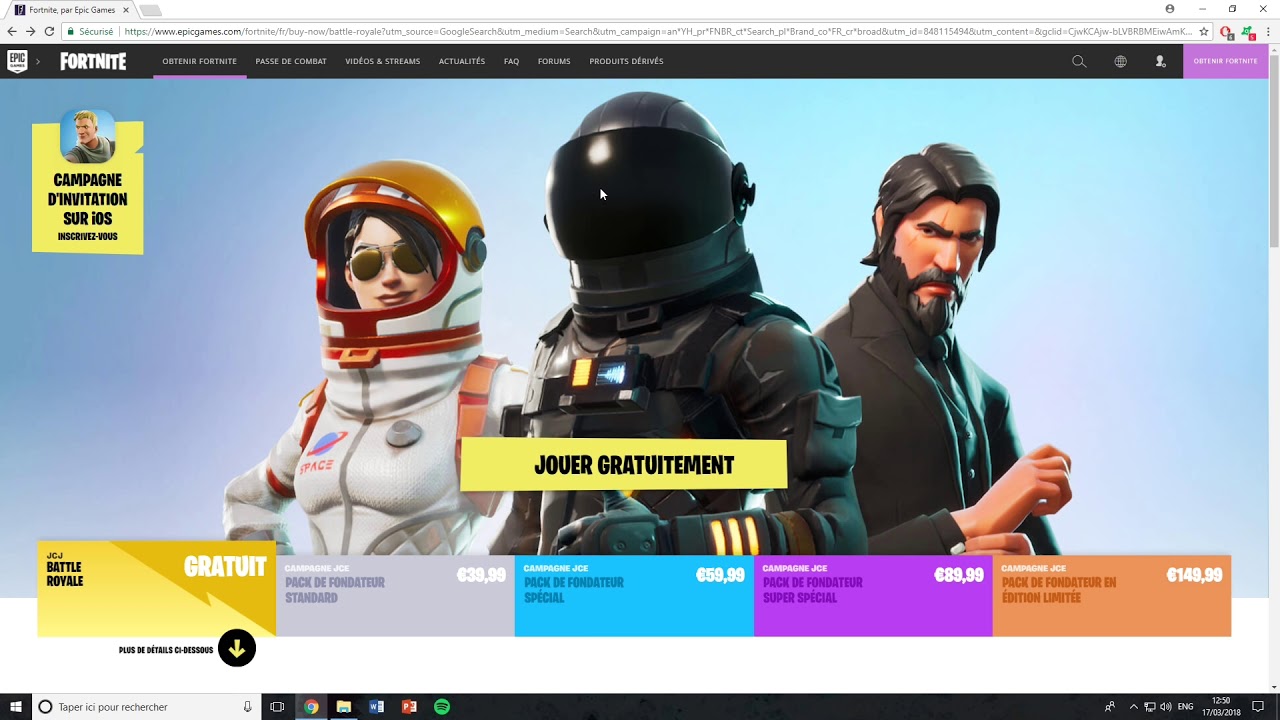
Task: Select the Pack de Fondateur Édition Limitée card
Action: pyautogui.click(x=1112, y=596)
